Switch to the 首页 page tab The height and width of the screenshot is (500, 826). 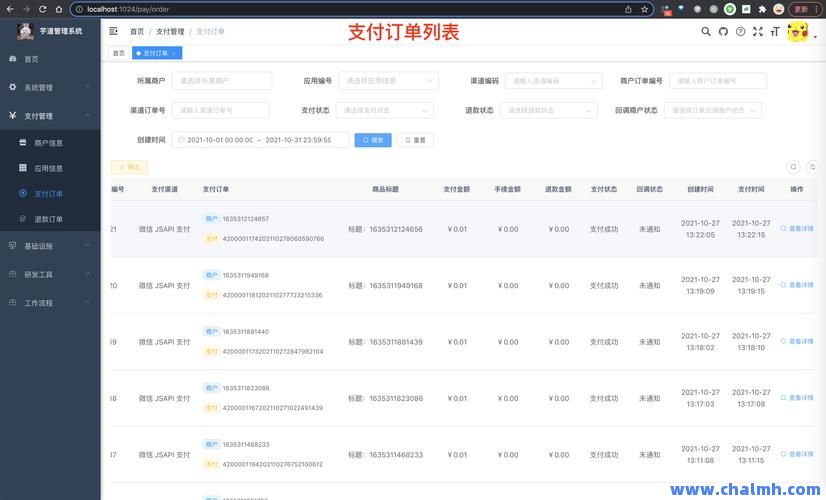click(119, 53)
